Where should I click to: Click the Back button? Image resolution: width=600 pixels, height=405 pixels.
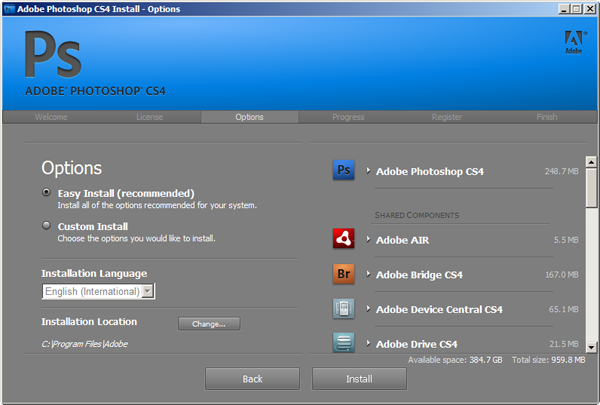point(252,379)
